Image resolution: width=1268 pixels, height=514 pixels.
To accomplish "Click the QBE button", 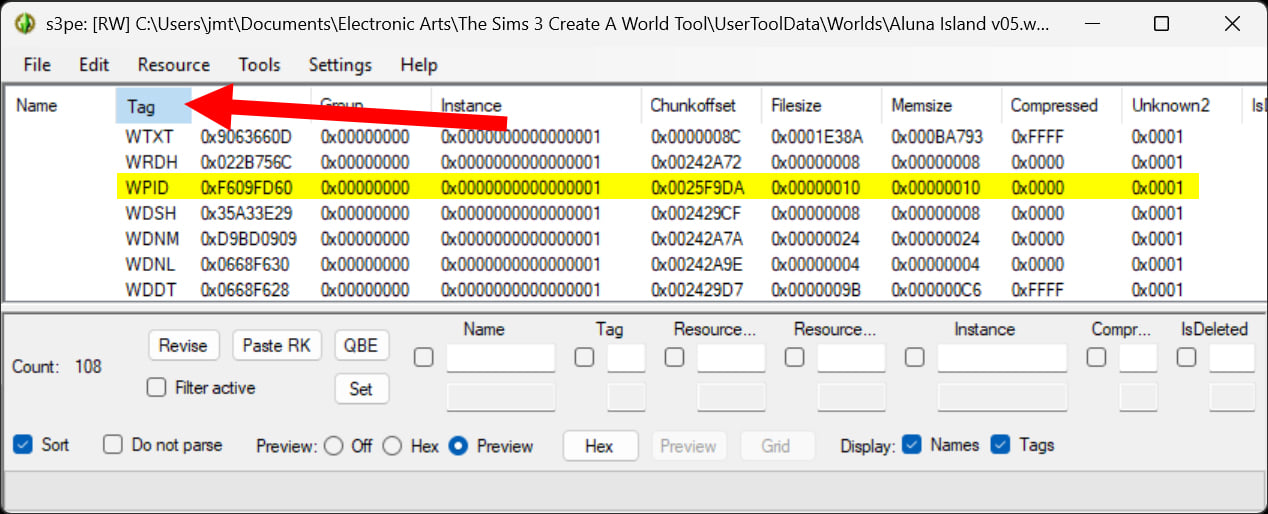I will (361, 346).
